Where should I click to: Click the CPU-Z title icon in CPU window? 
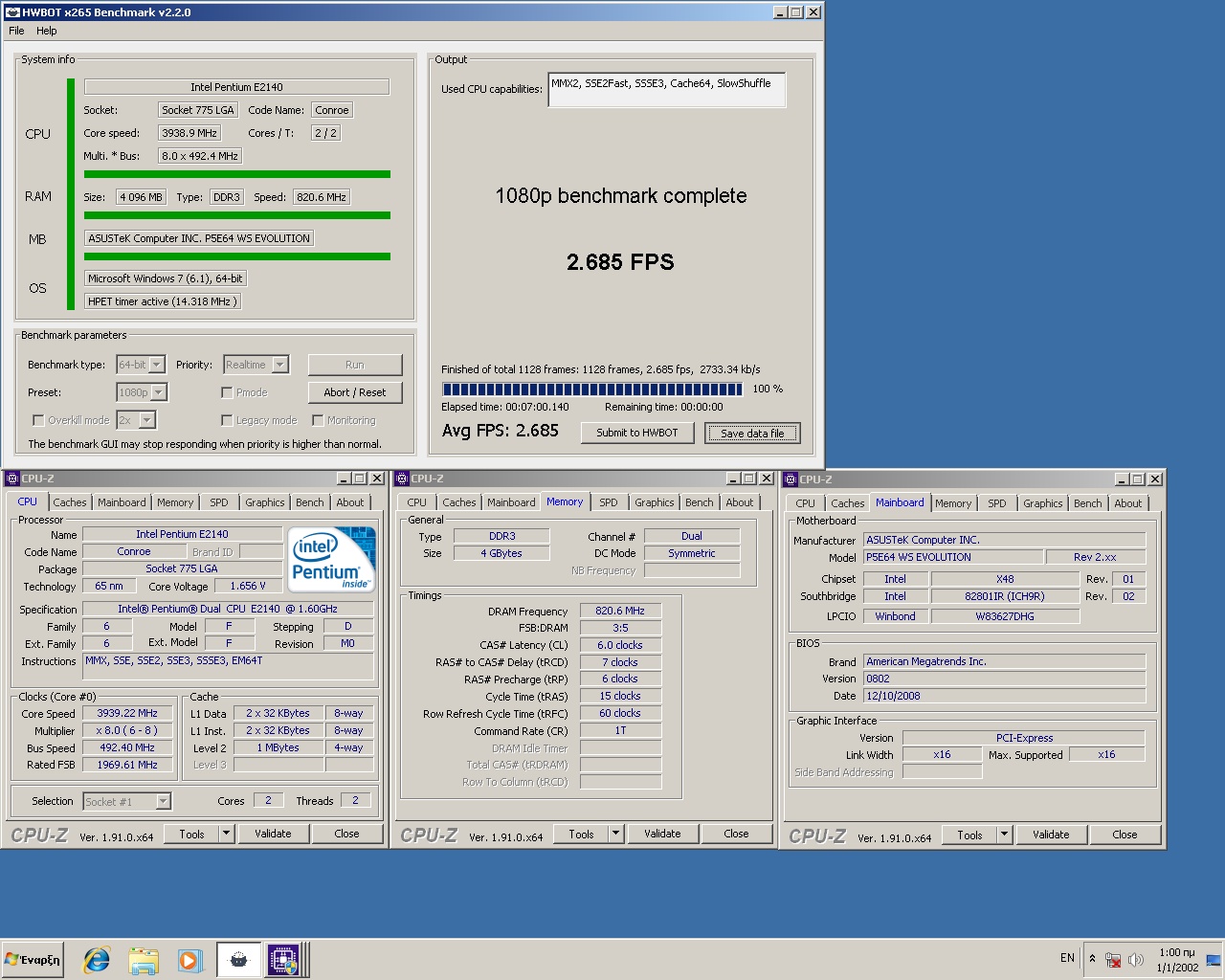click(12, 479)
